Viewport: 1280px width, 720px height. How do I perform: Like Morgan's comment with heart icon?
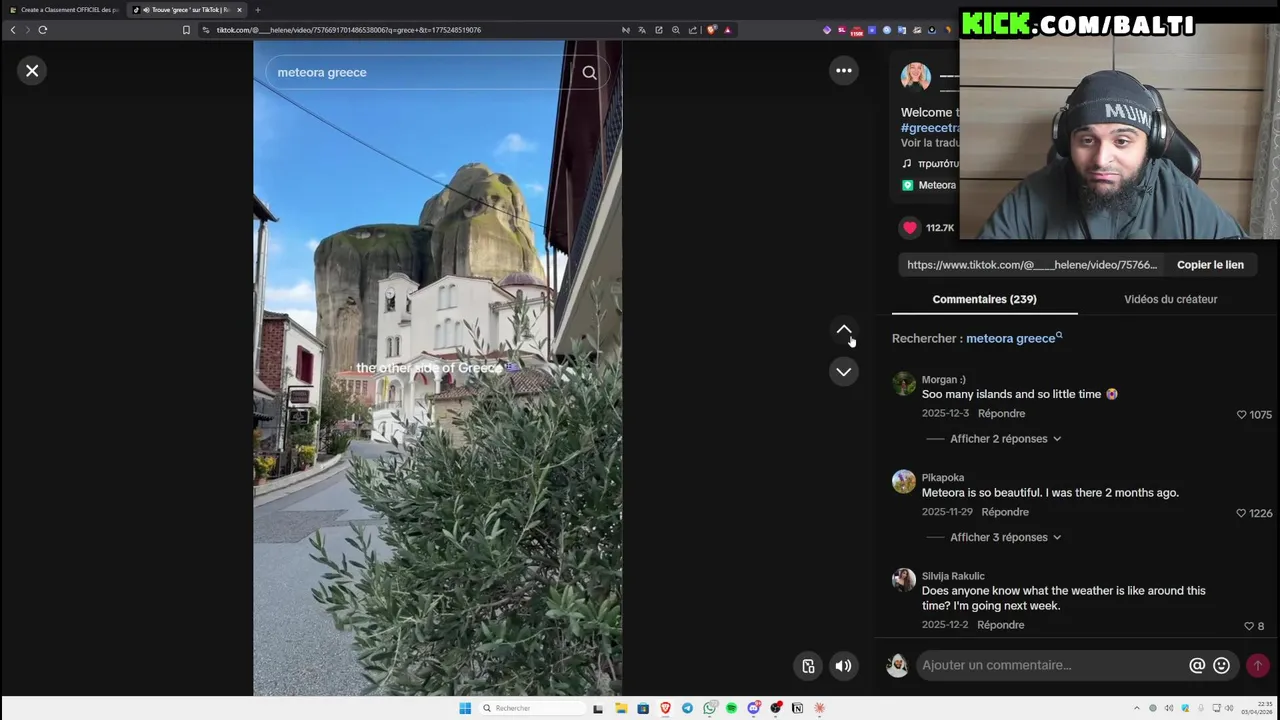1242,414
